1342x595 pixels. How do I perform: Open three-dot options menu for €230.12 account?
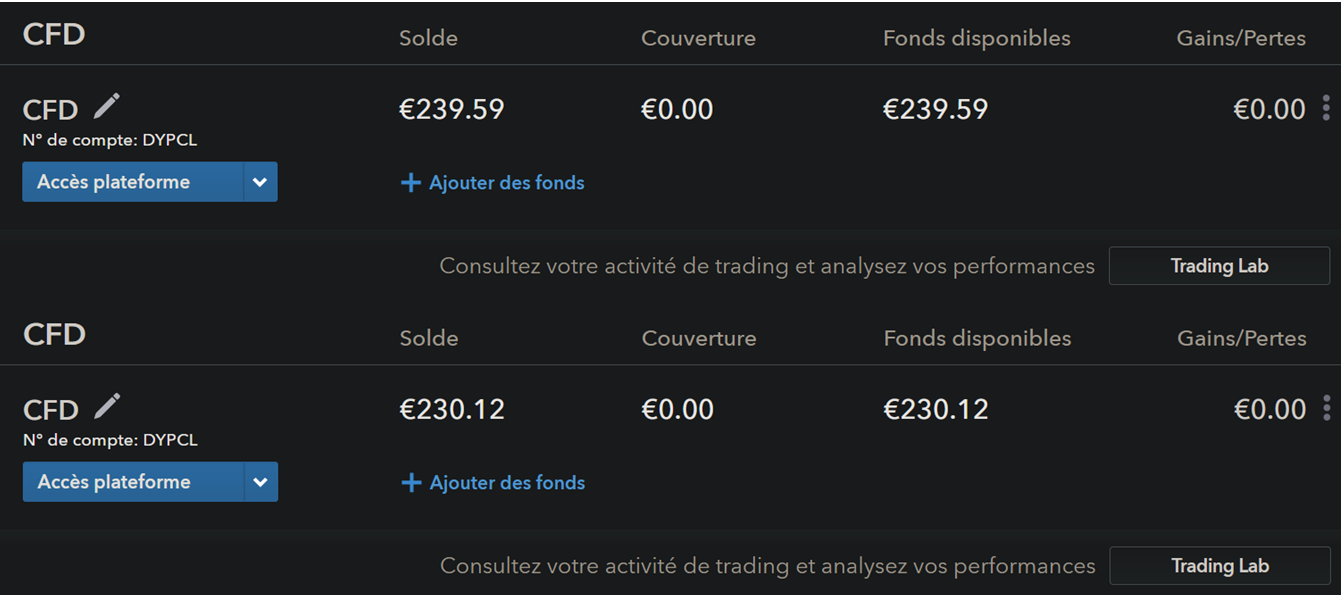tap(1326, 408)
